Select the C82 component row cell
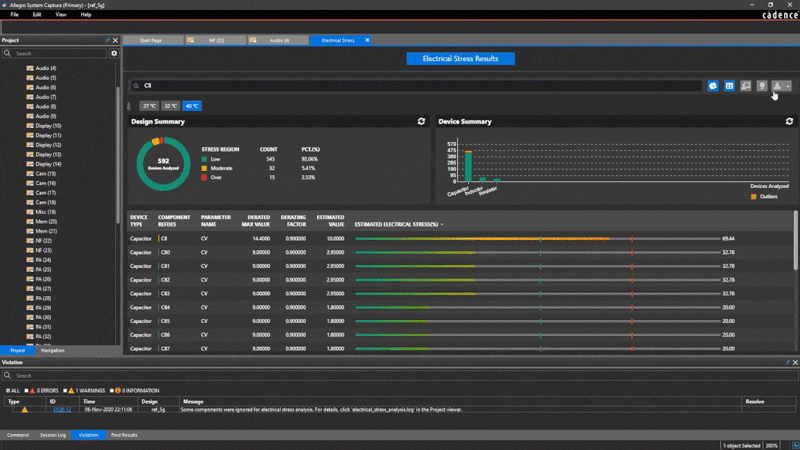Viewport: 800px width, 450px height. click(x=165, y=280)
